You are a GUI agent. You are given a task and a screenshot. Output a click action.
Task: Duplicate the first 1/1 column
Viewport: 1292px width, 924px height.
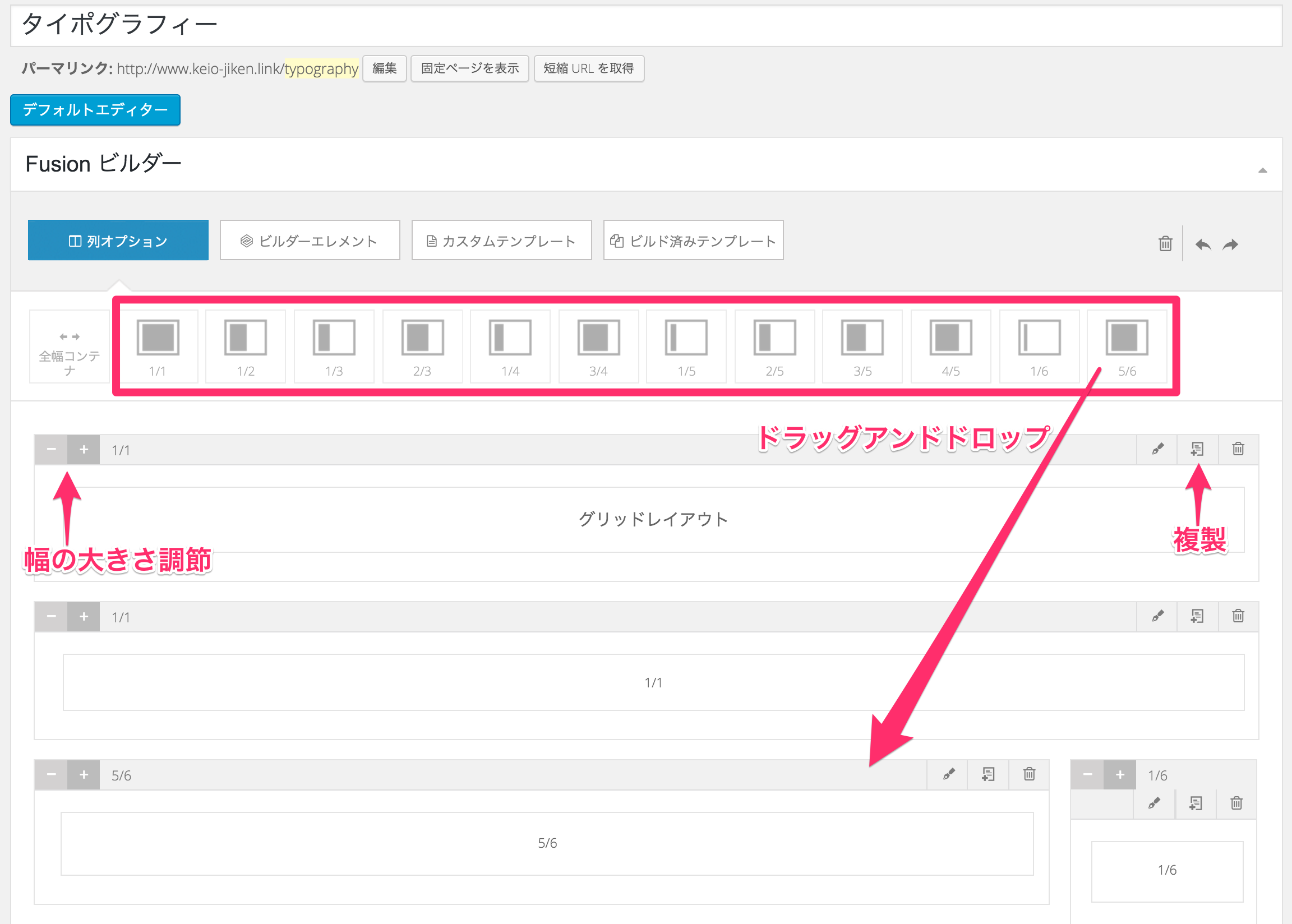pos(1197,450)
